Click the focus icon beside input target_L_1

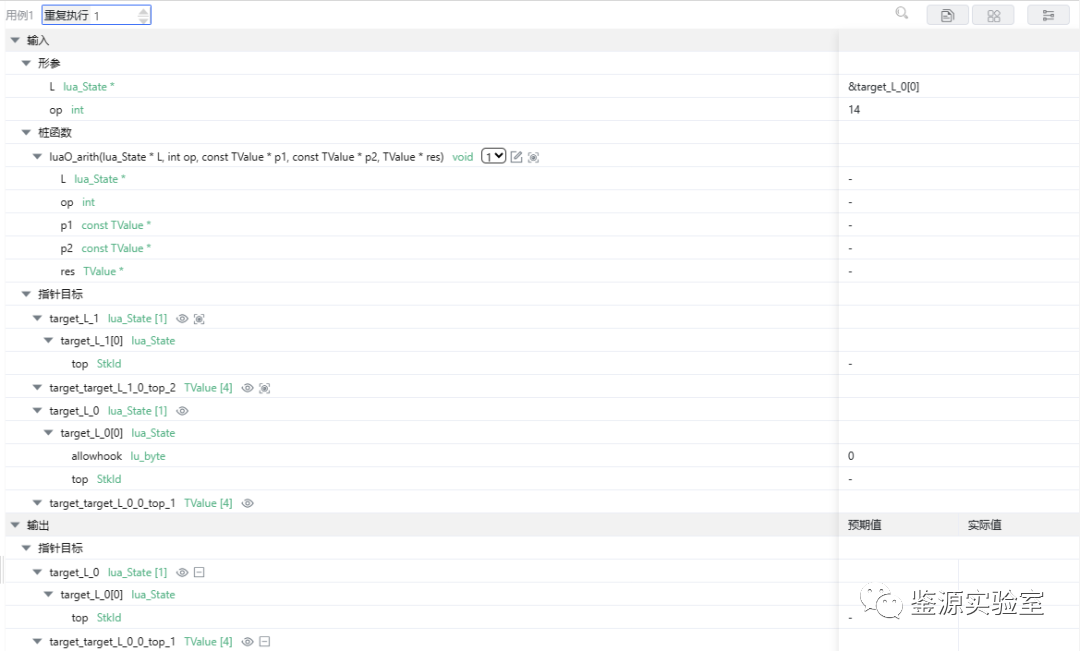coord(199,319)
